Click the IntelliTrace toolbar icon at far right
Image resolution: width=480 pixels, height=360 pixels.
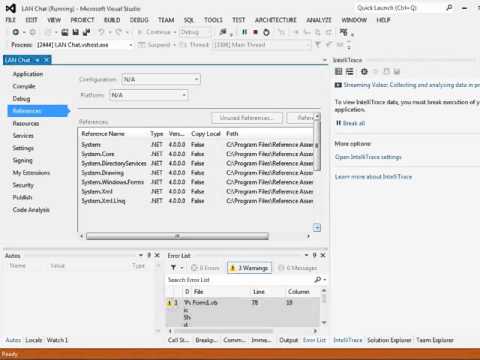343,32
